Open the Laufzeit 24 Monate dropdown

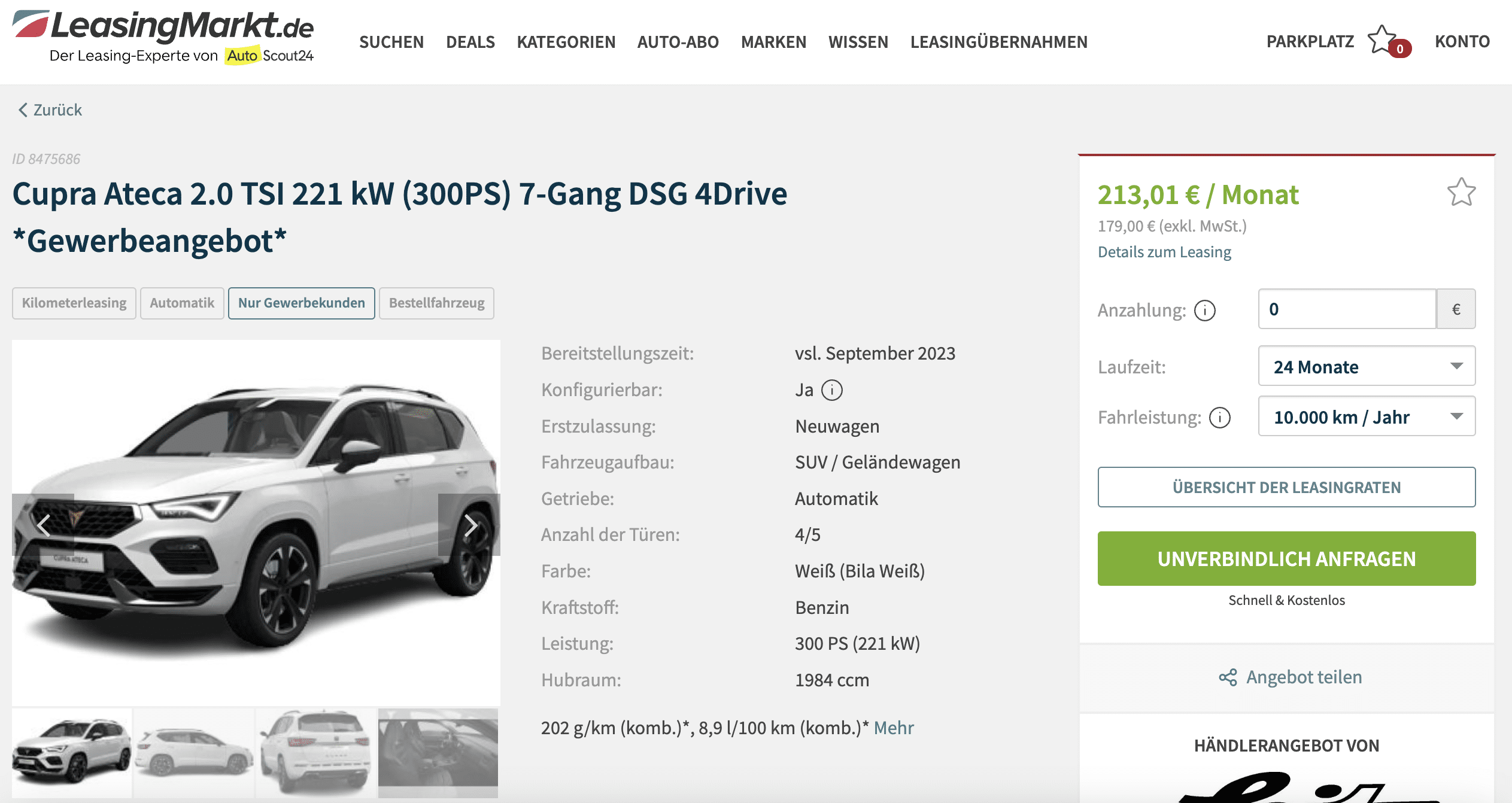(1367, 366)
